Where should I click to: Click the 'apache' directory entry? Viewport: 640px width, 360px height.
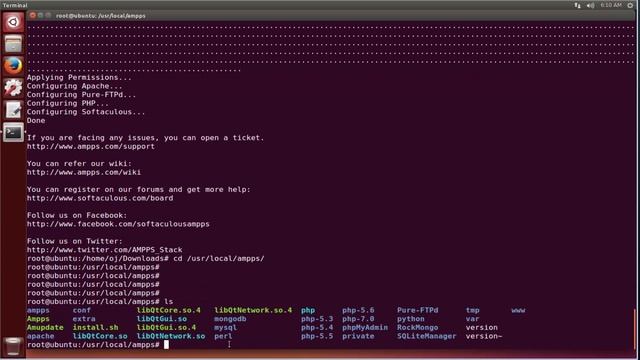click(40, 336)
